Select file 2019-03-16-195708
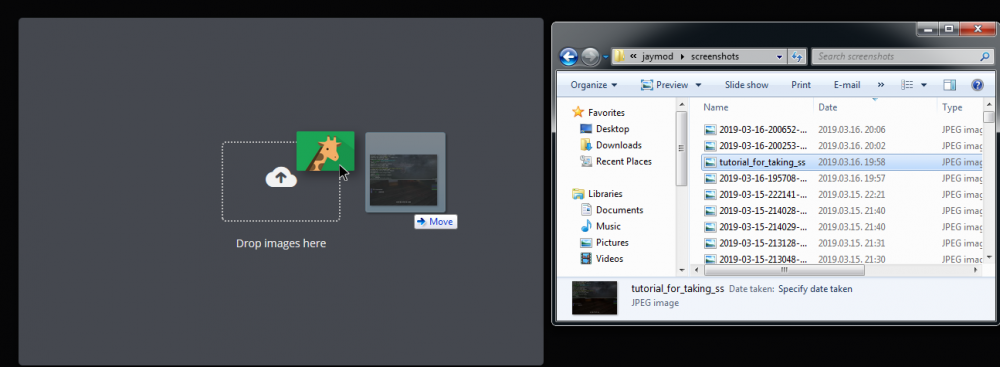Screen dimensions: 1000x367 (763, 179)
